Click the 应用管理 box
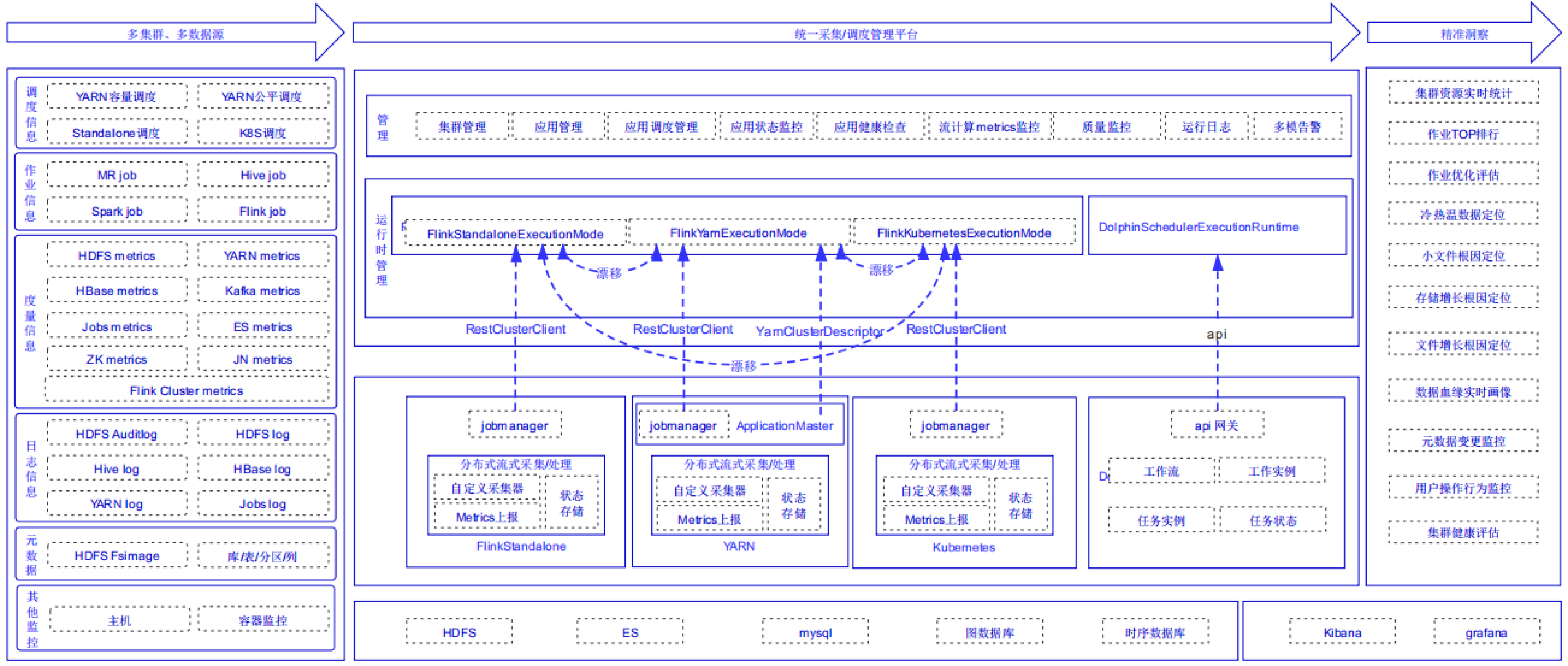This screenshot has width=1568, height=666. 558,126
